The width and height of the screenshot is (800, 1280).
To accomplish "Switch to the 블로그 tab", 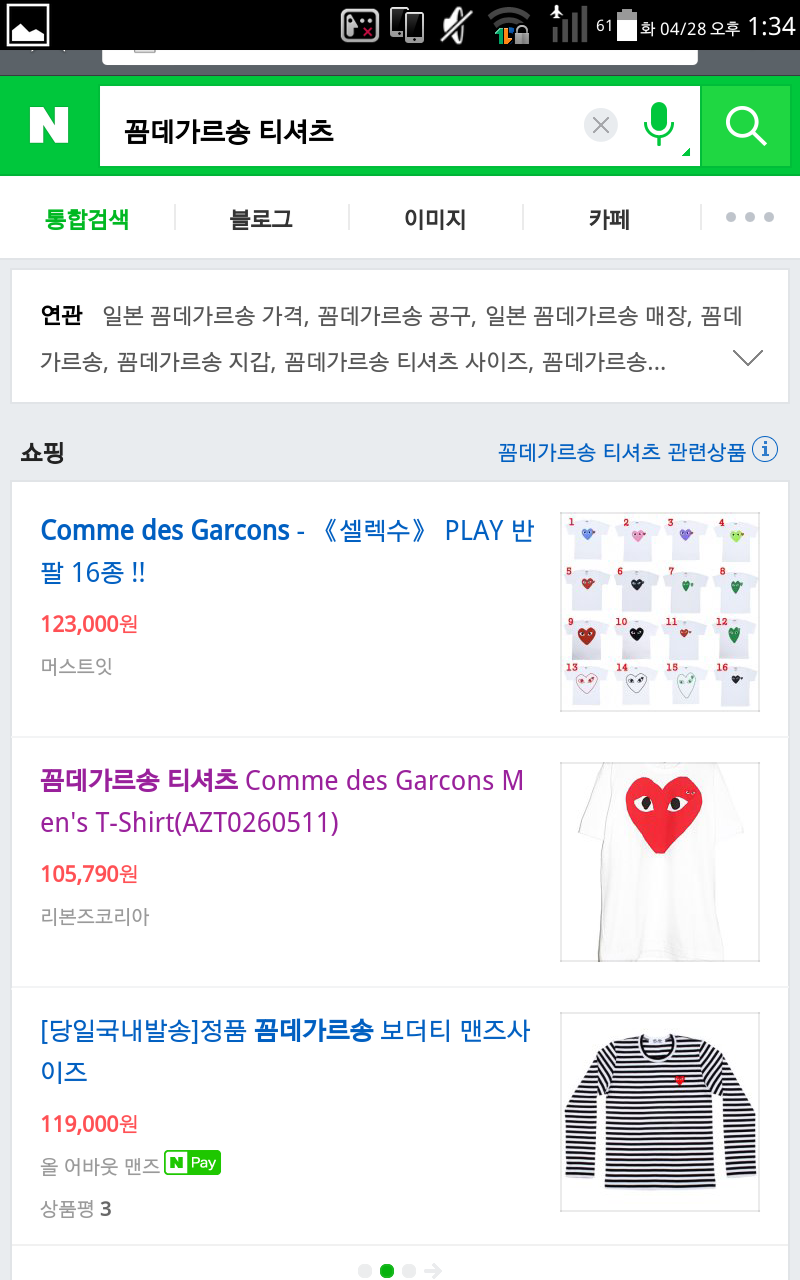I will coord(261,219).
